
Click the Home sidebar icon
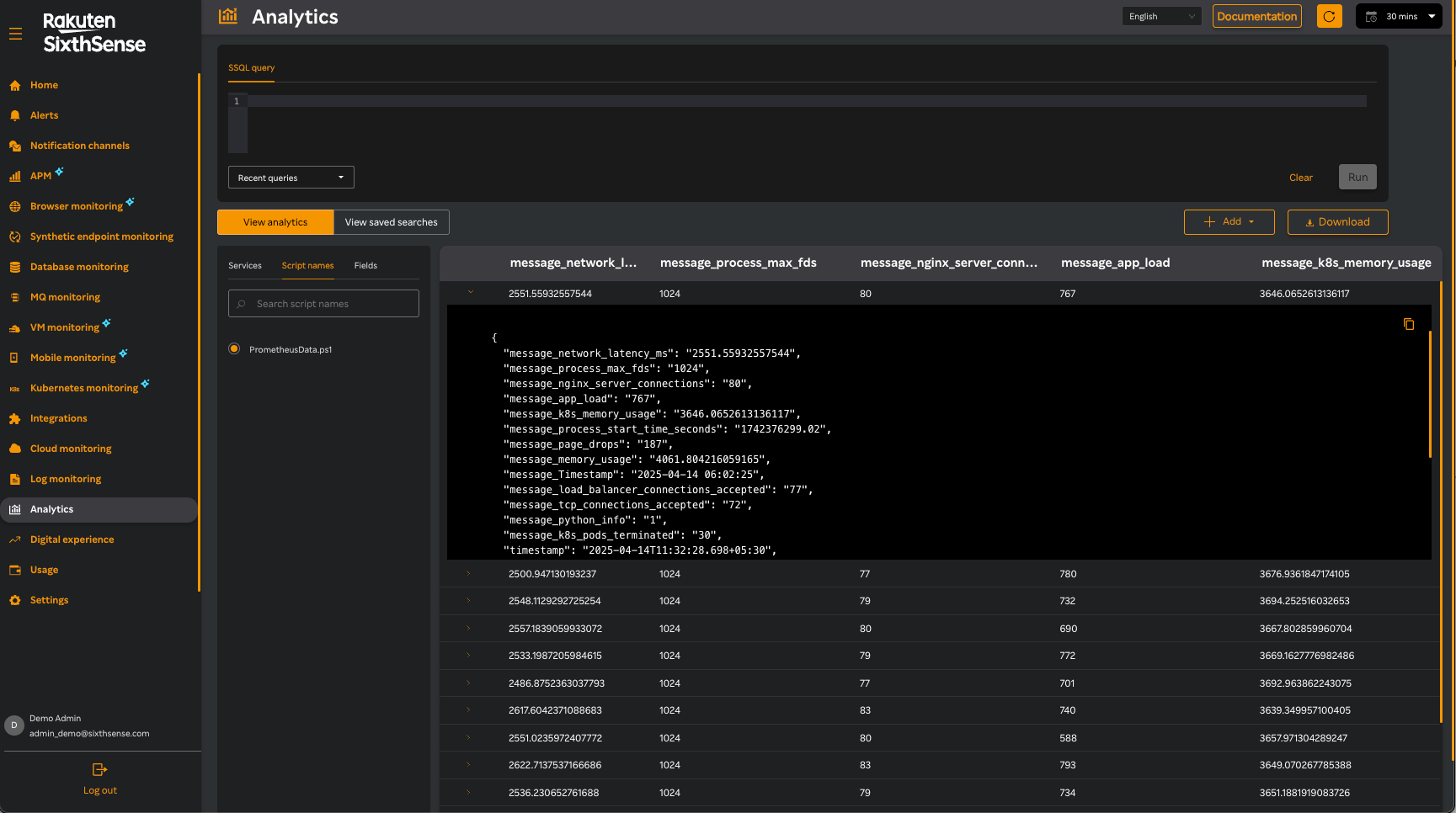point(15,85)
